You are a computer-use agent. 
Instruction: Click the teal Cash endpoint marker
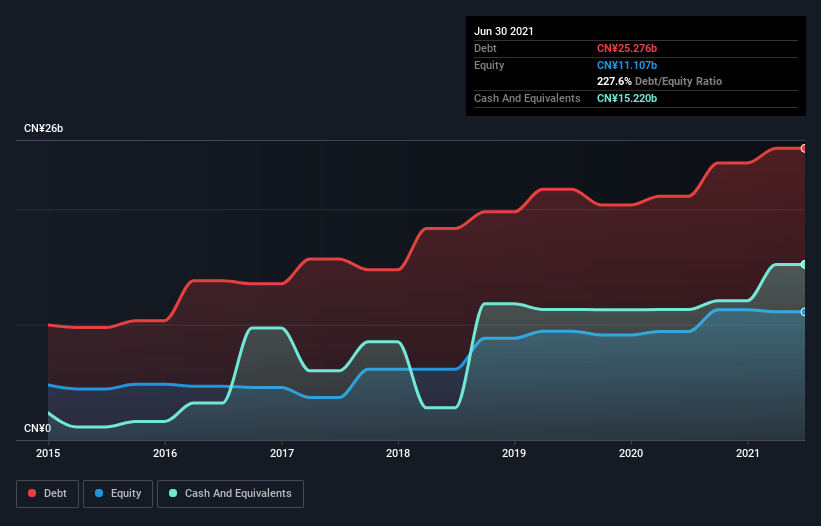click(x=804, y=264)
